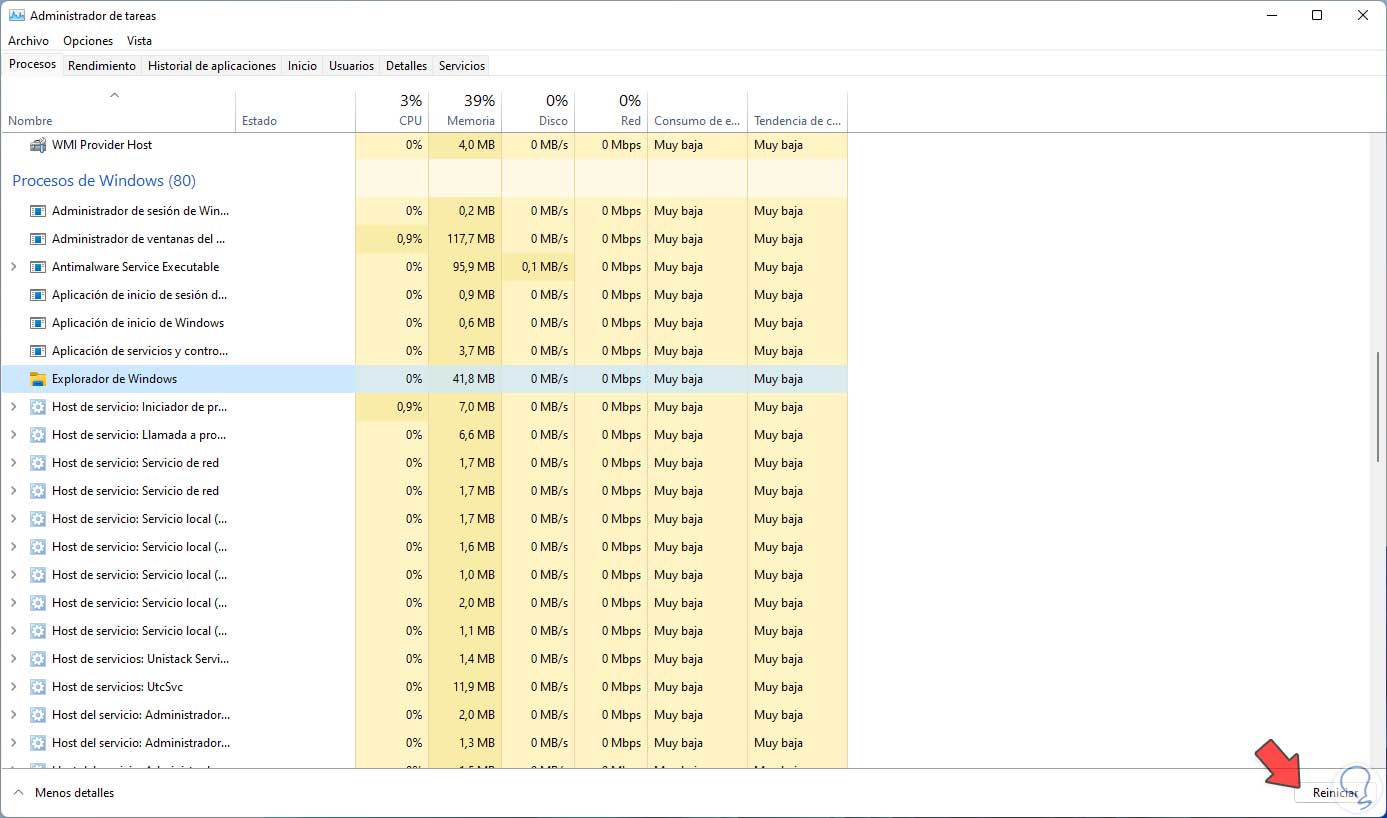
Task: Sort processes by Memoria column
Action: coord(465,111)
